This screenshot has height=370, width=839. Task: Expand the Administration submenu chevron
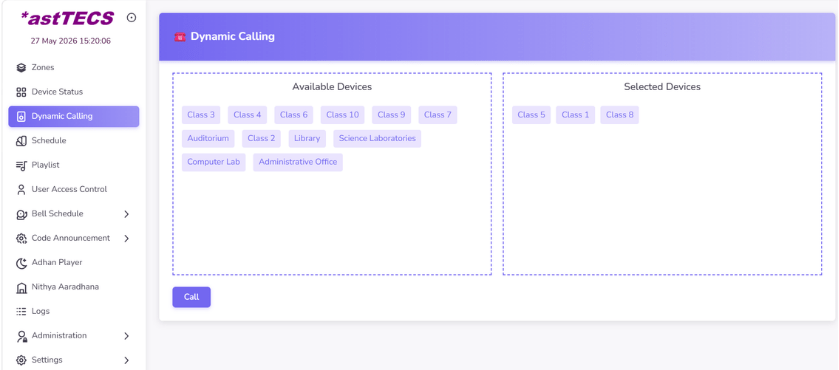coord(126,336)
